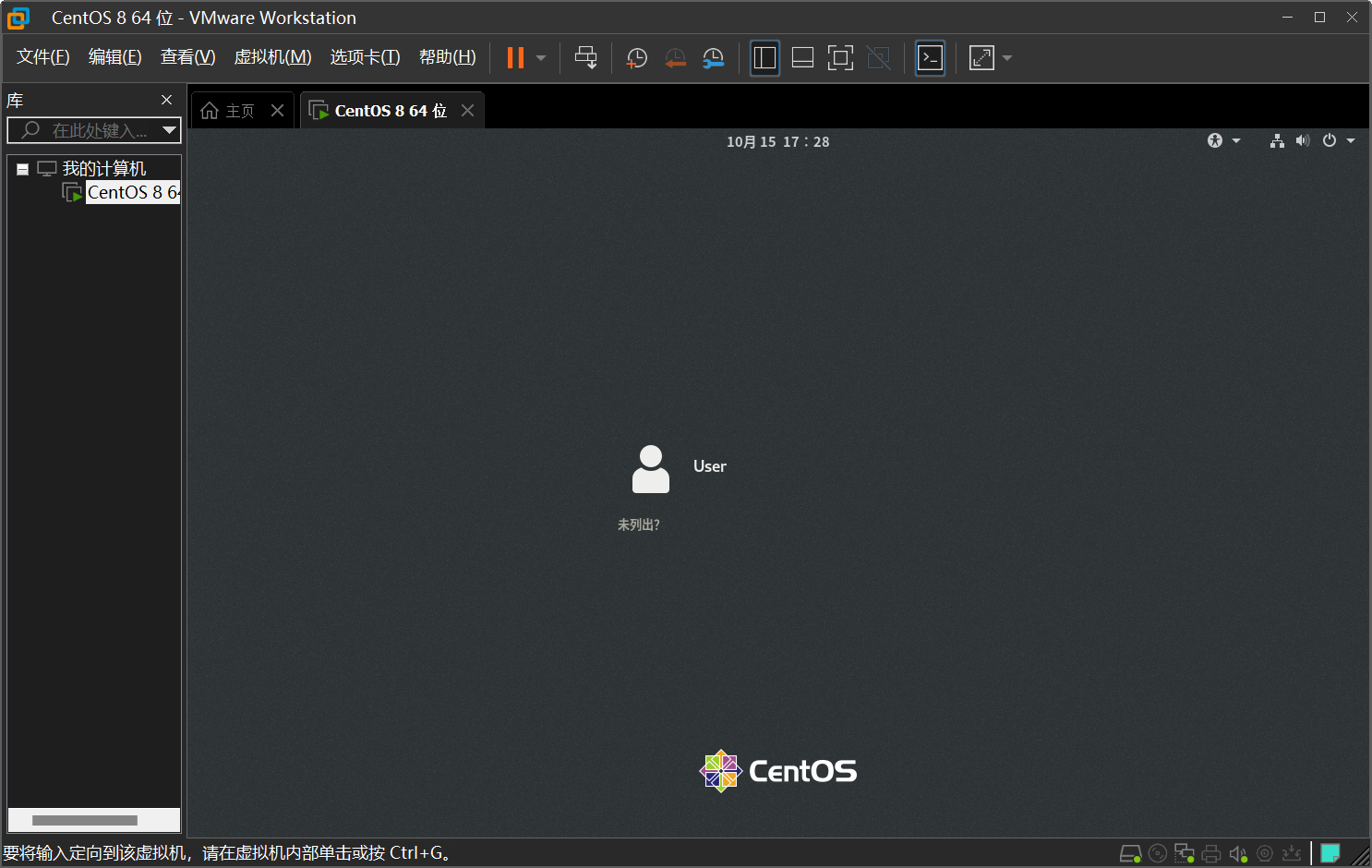Click the hard disk status icon
1372x868 pixels.
1131,854
